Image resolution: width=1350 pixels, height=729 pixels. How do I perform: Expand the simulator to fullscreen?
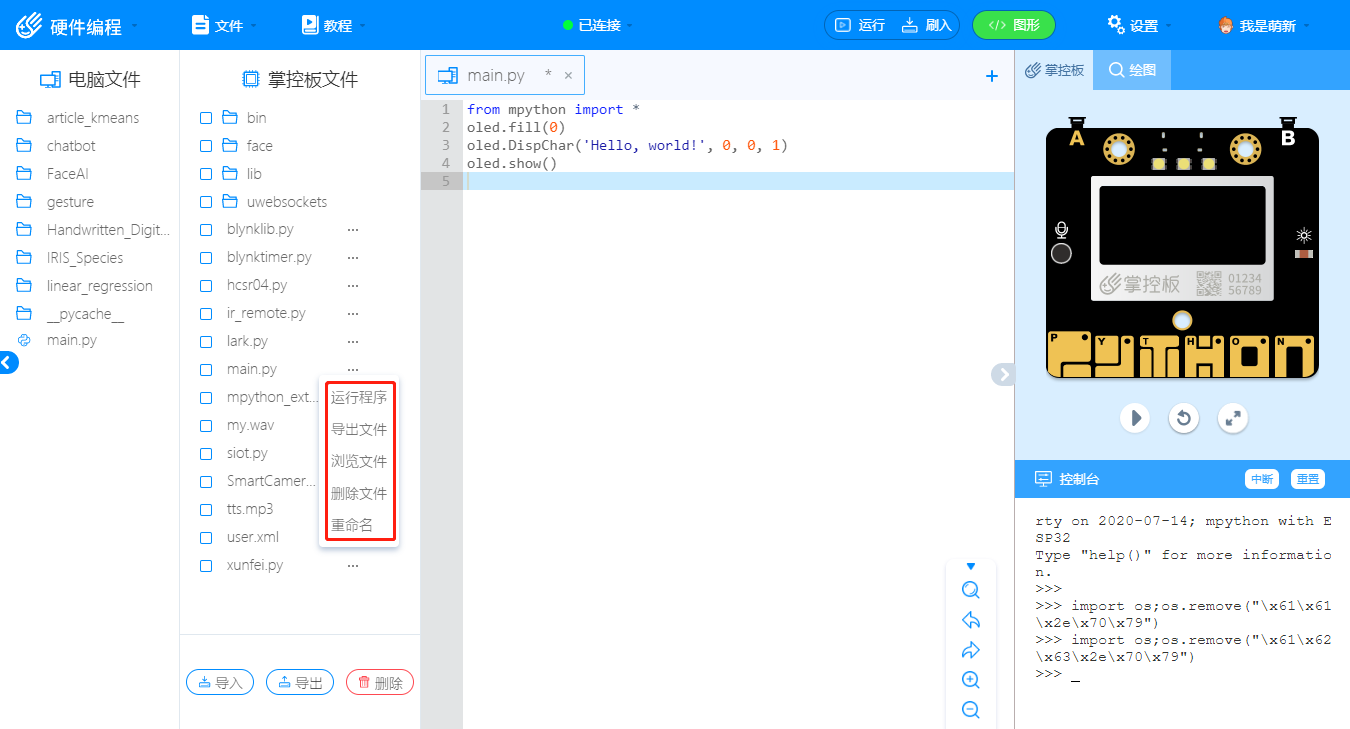1234,417
